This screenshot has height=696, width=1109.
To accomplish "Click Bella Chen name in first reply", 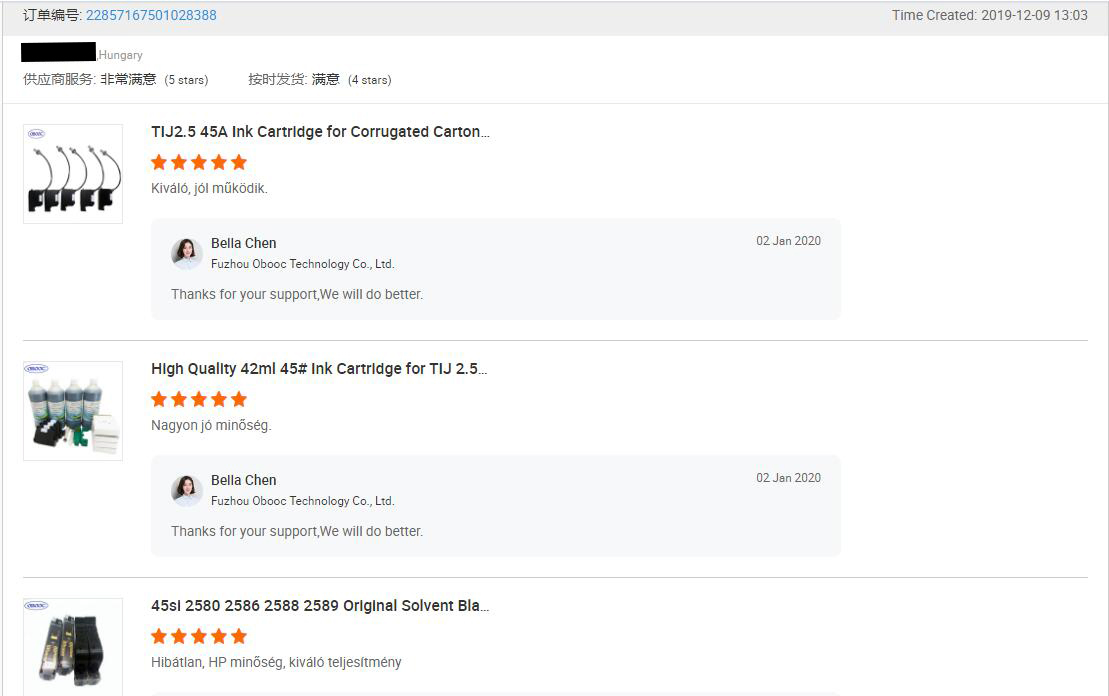I will coord(243,243).
